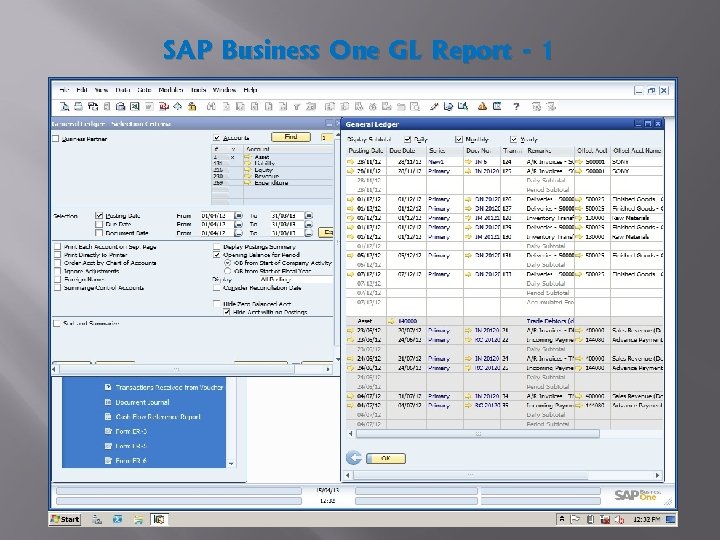Open calendar picker for Due Date To

tap(309, 224)
